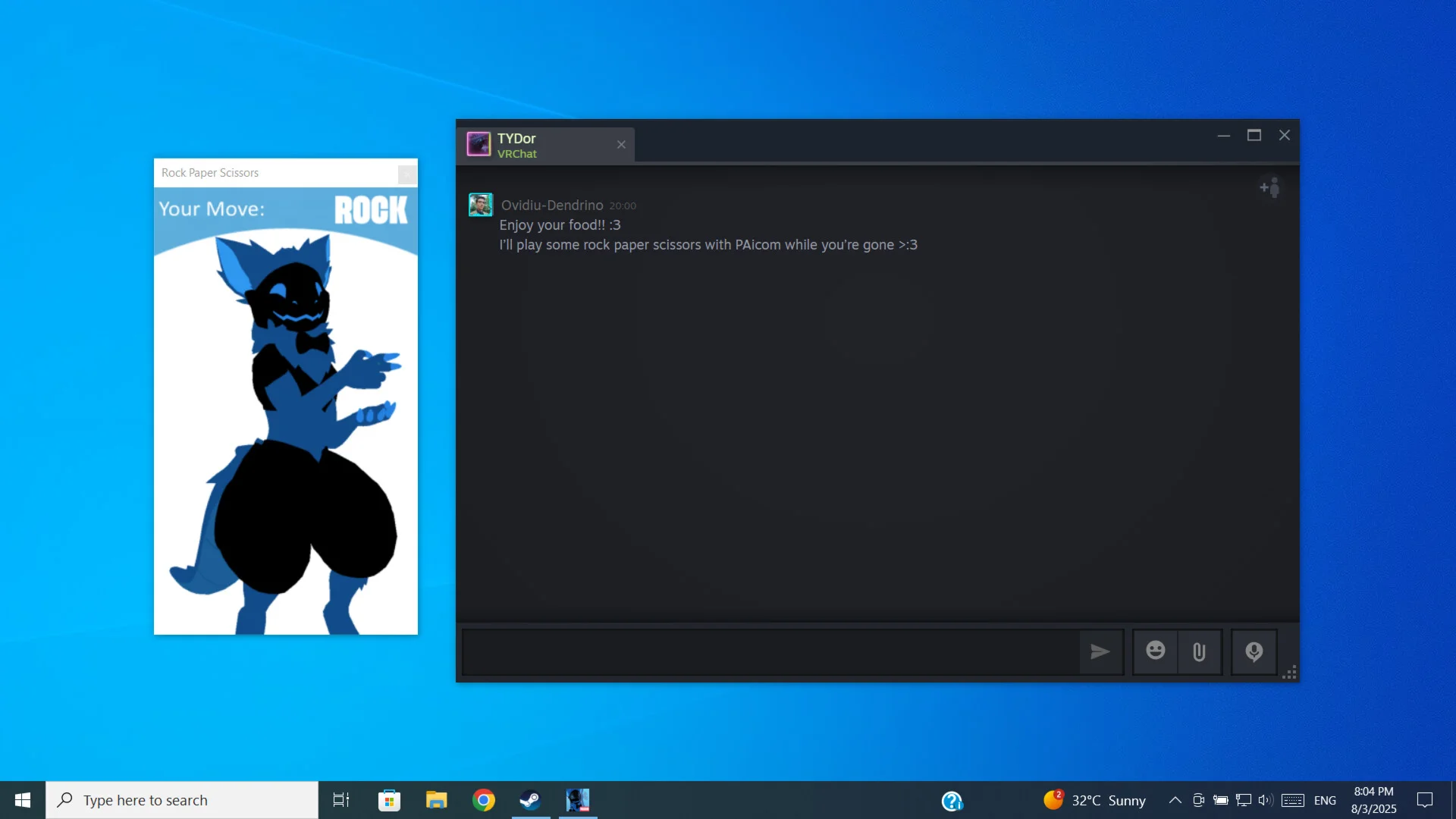Start voice chat with microphone icon
This screenshot has width=1456, height=819.
[1254, 651]
